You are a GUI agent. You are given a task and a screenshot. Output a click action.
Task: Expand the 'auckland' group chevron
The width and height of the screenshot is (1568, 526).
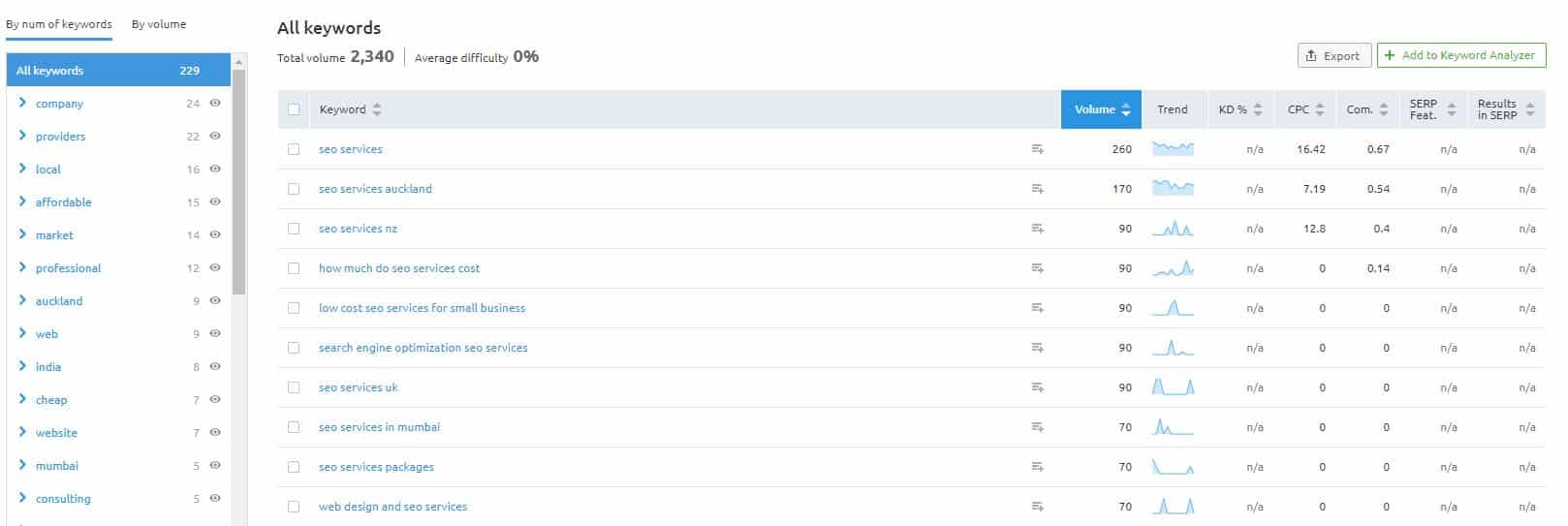22,300
